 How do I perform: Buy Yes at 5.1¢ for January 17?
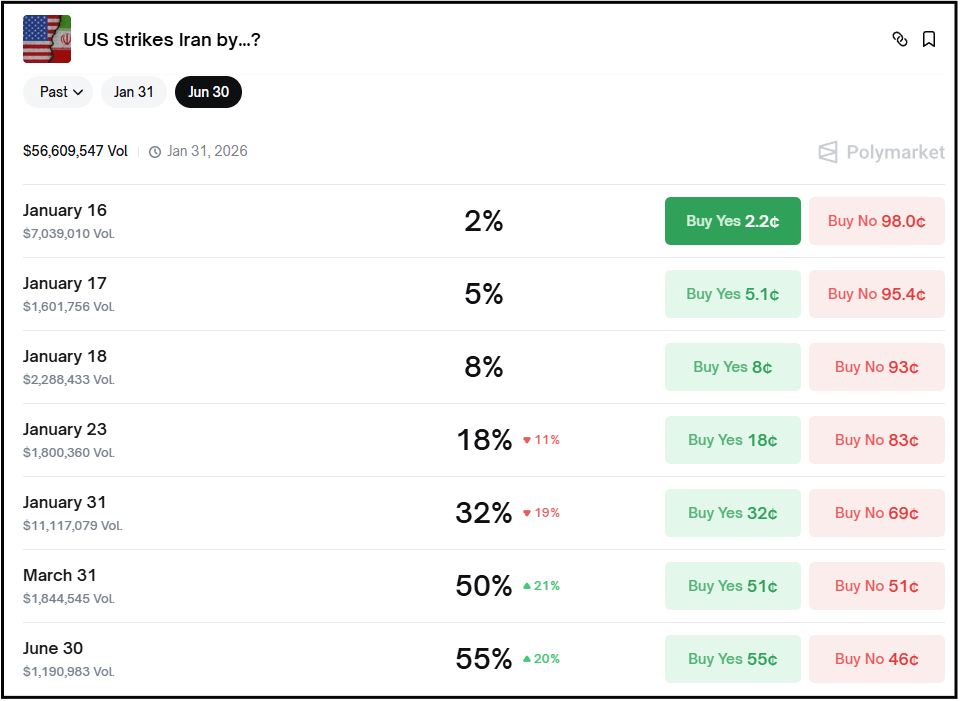click(732, 294)
